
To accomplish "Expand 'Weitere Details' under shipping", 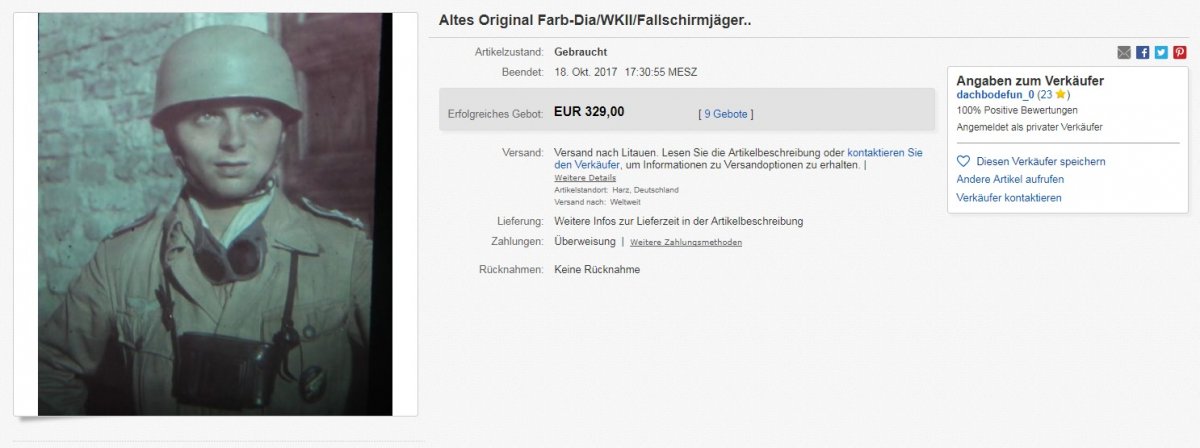I will [585, 178].
